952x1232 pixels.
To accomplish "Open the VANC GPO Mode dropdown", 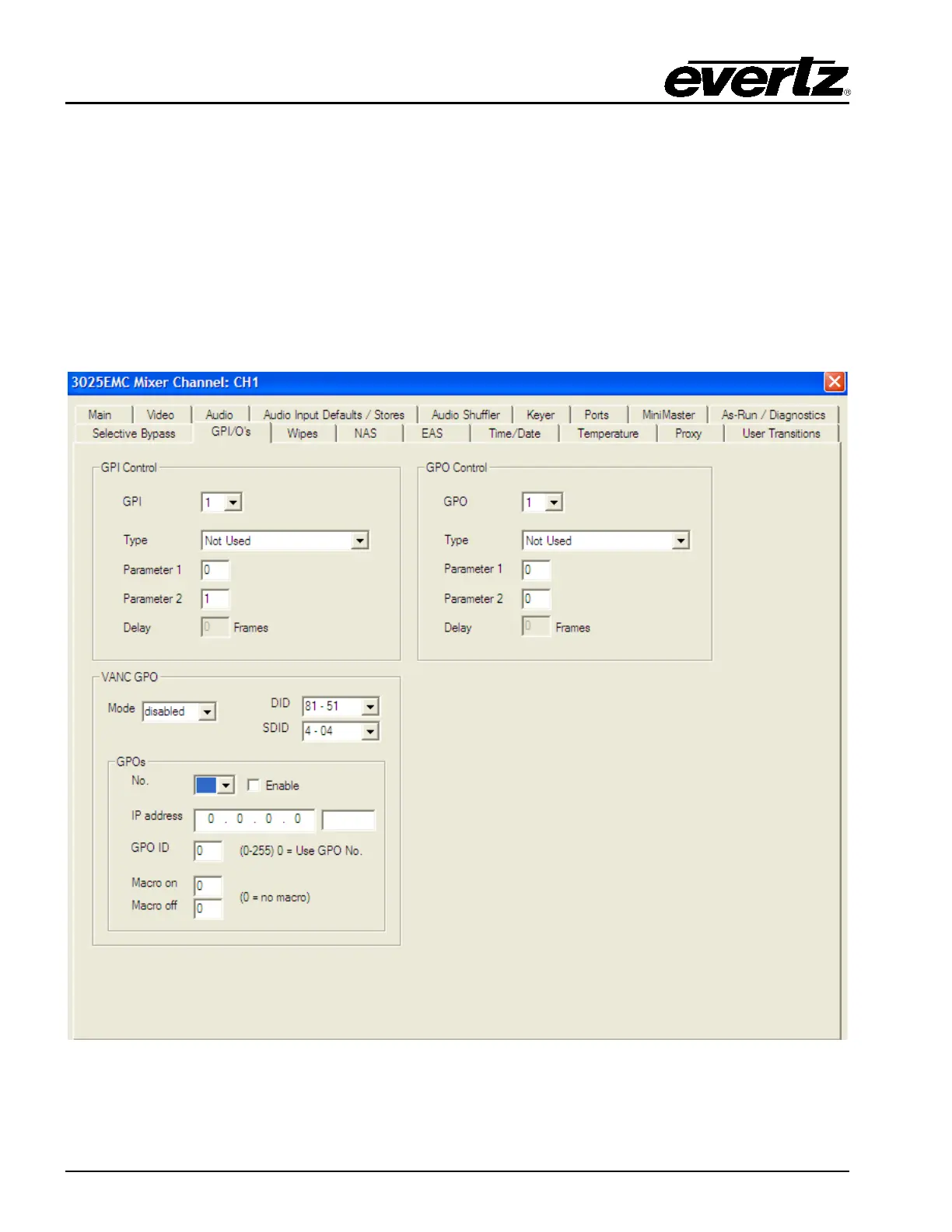I will (x=207, y=712).
